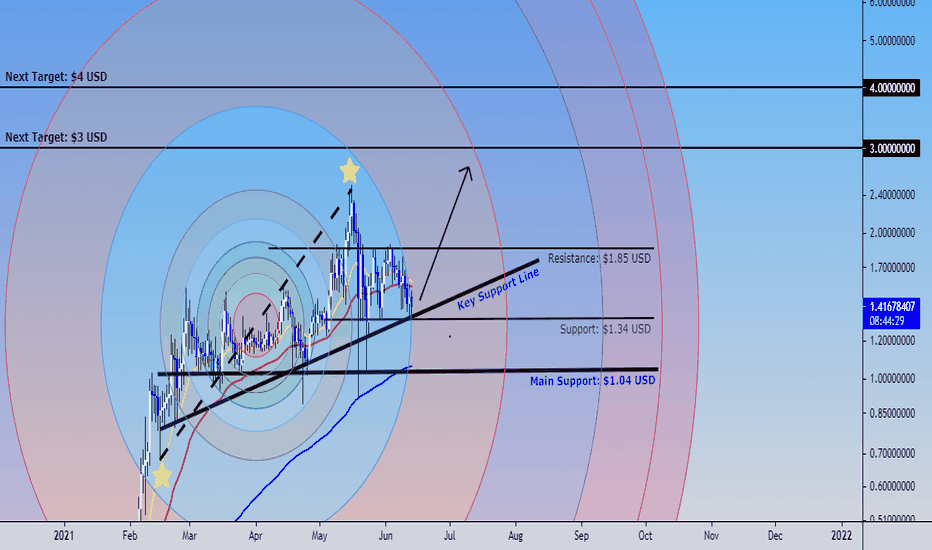Click the May label on time axis
This screenshot has width=932, height=550.
319,536
